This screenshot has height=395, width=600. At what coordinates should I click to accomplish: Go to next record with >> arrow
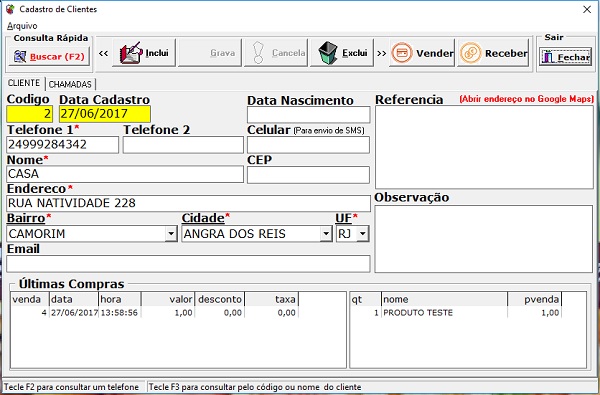pyautogui.click(x=382, y=53)
